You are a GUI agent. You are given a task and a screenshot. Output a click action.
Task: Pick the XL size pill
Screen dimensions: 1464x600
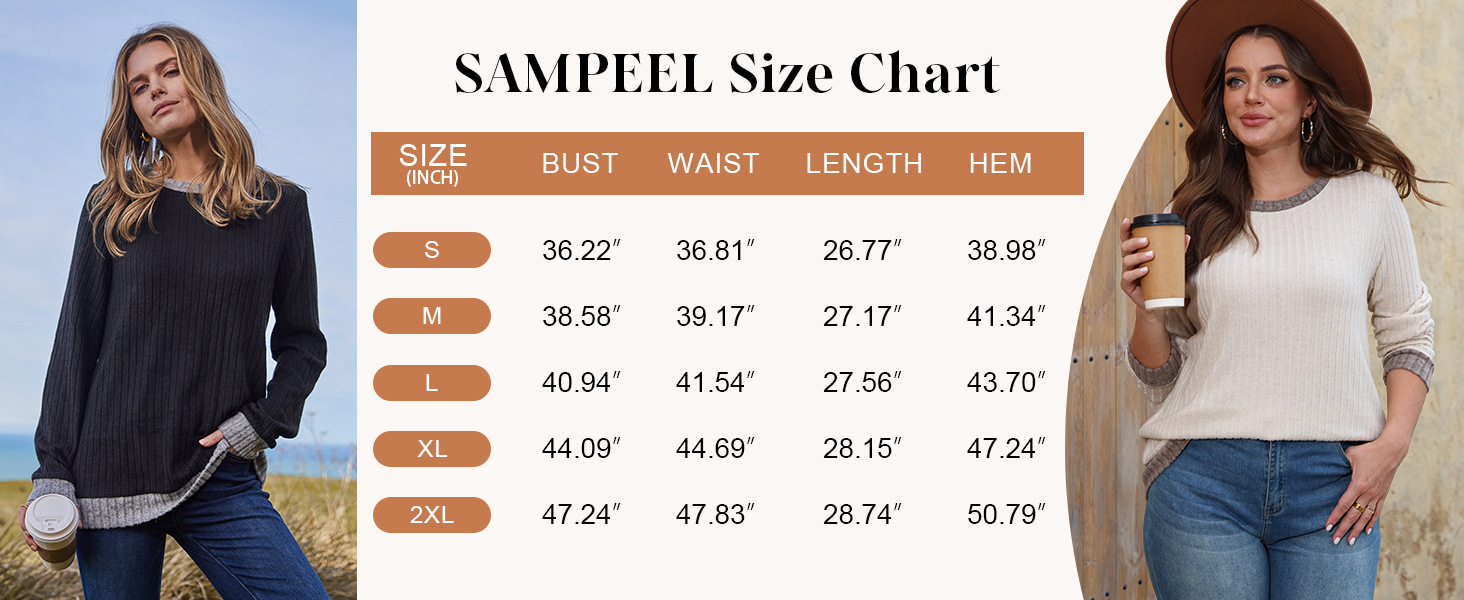432,449
